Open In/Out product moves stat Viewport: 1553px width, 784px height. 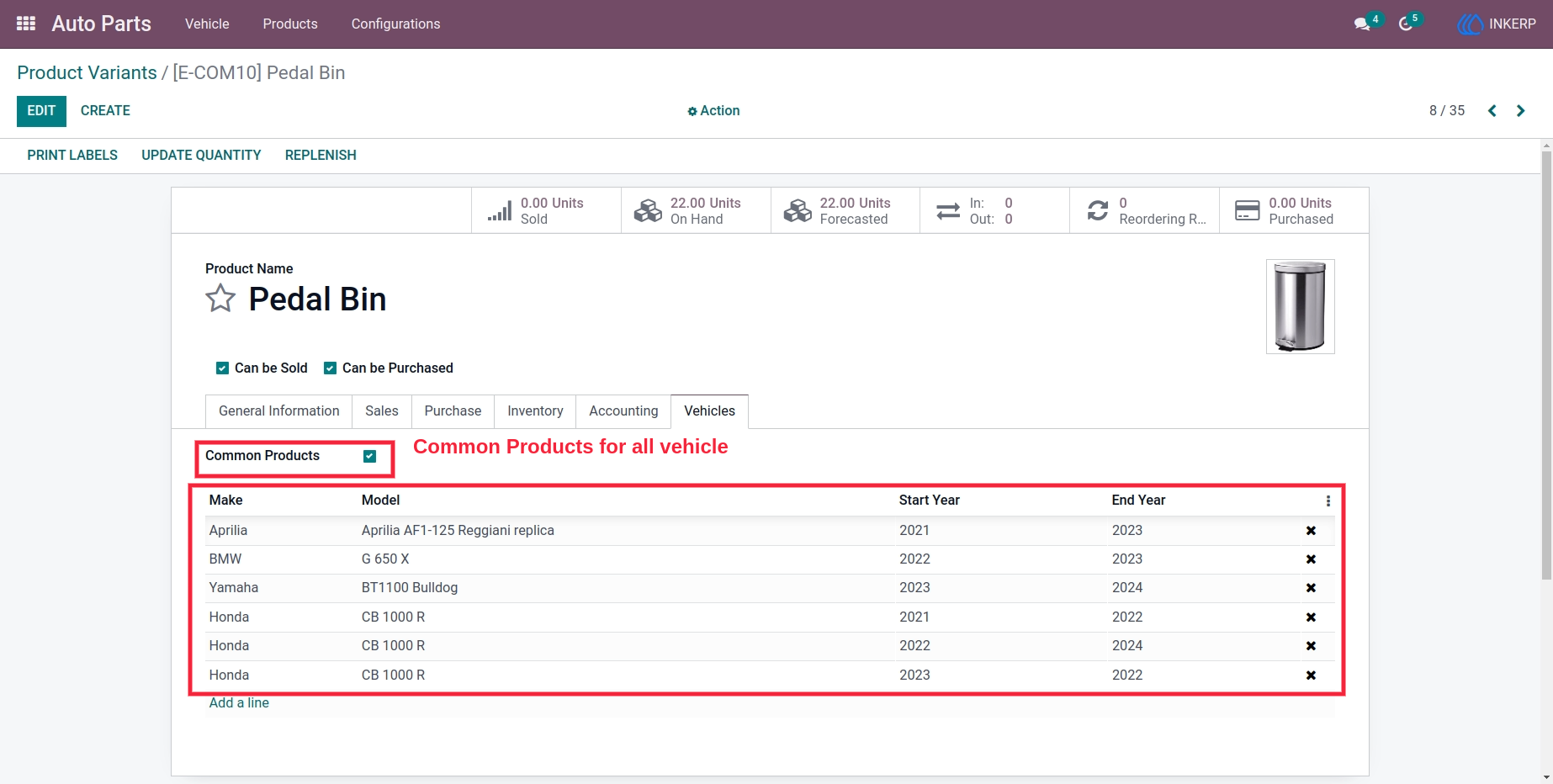[x=995, y=210]
